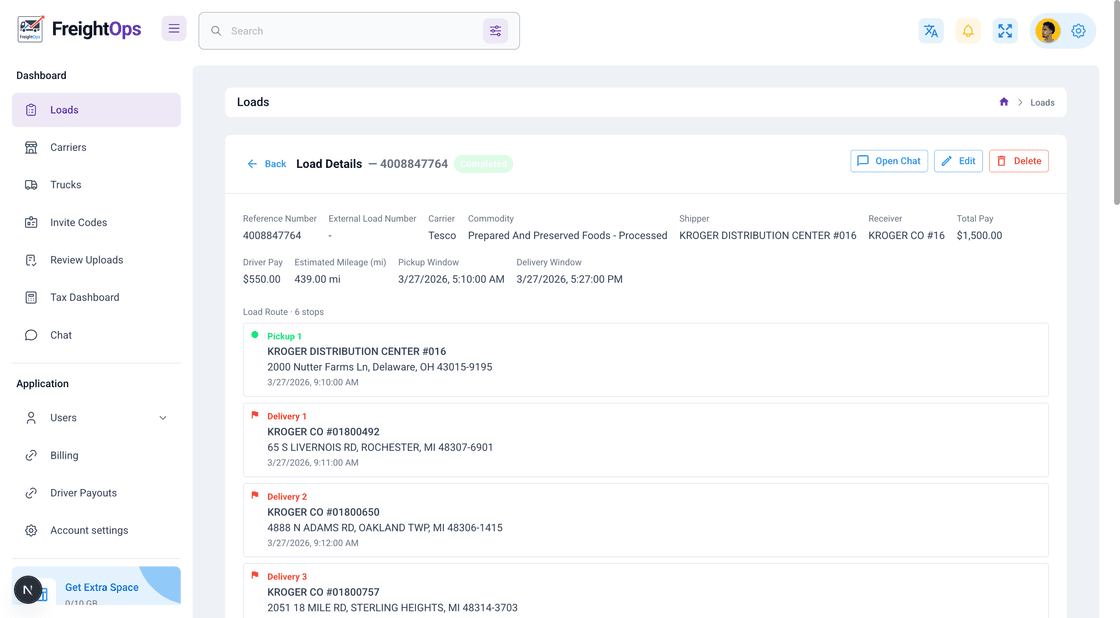Open the Chat page

click(96, 335)
